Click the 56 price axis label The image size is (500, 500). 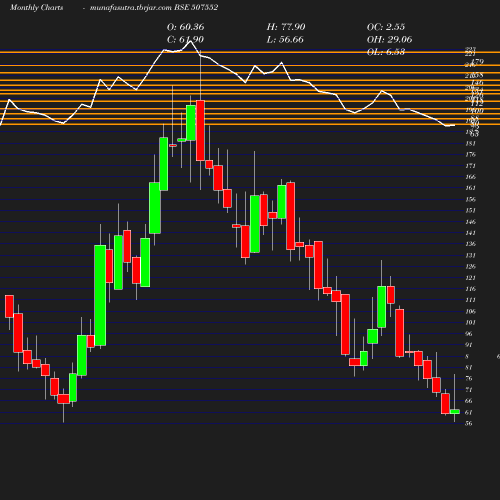click(469, 424)
